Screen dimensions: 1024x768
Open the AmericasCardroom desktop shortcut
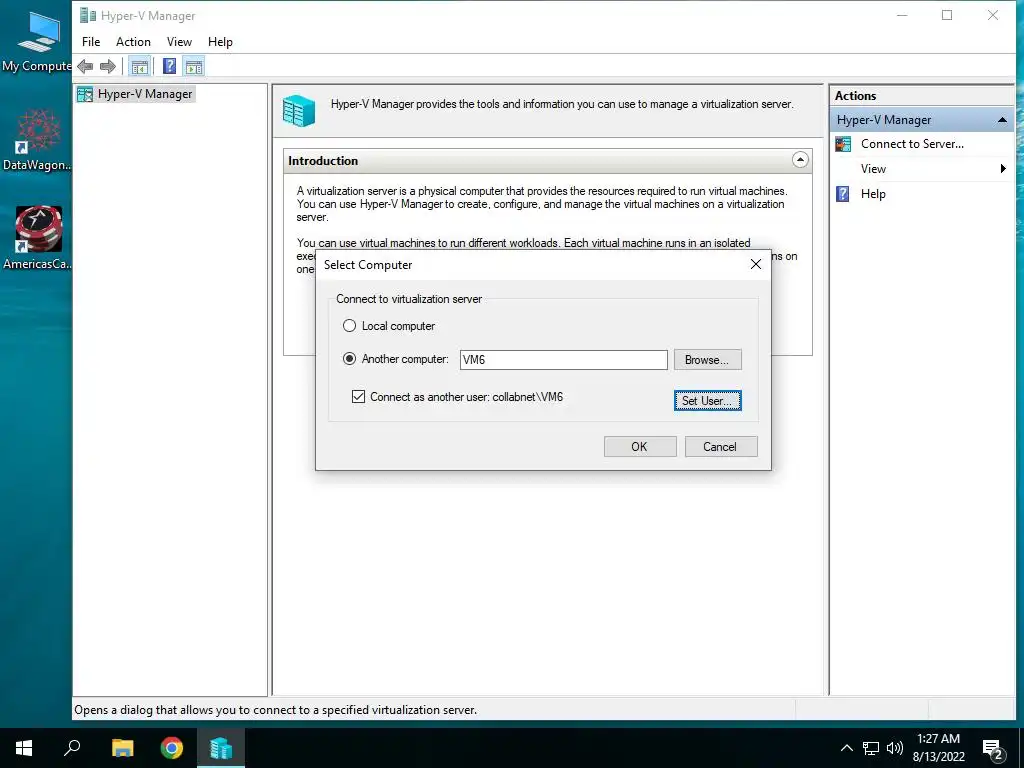[x=38, y=238]
